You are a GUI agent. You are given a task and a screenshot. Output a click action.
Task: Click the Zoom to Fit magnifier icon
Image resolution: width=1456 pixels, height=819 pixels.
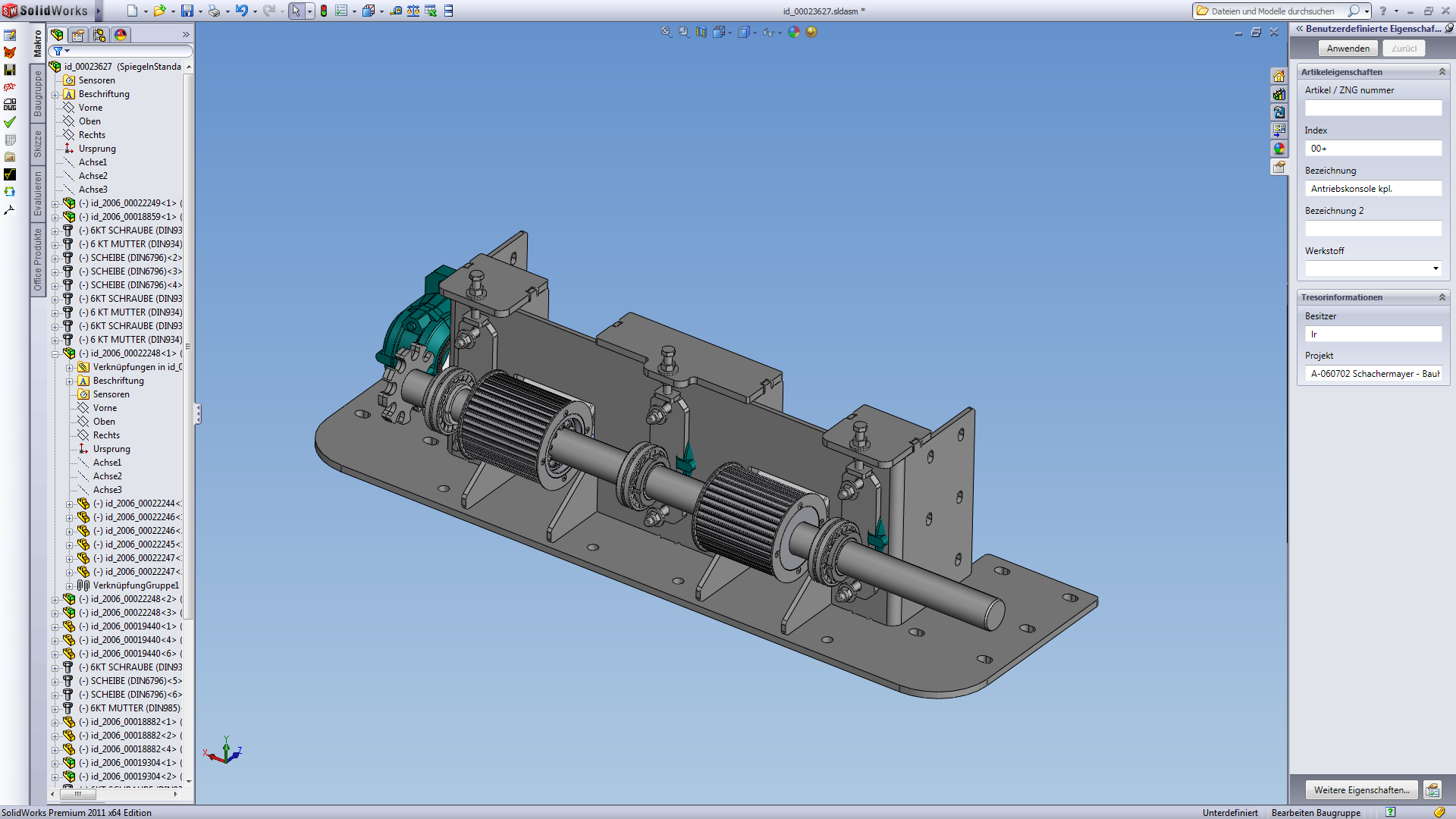tap(666, 32)
